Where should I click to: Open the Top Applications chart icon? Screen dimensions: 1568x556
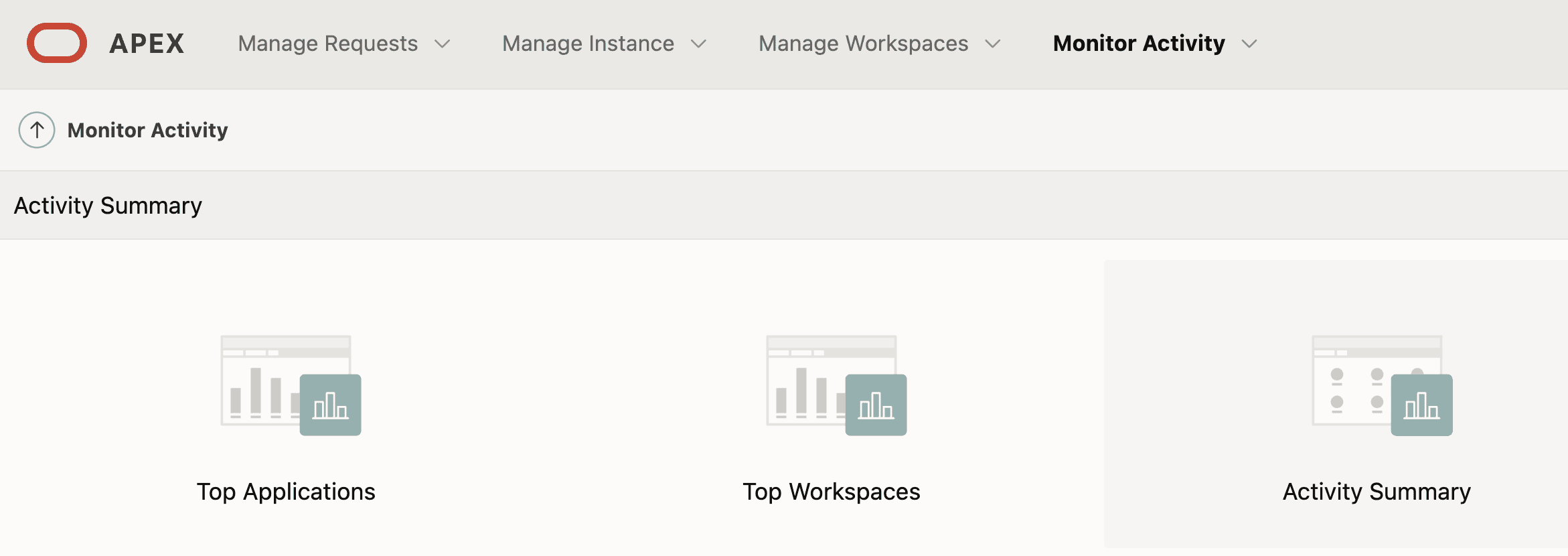pyautogui.click(x=291, y=385)
